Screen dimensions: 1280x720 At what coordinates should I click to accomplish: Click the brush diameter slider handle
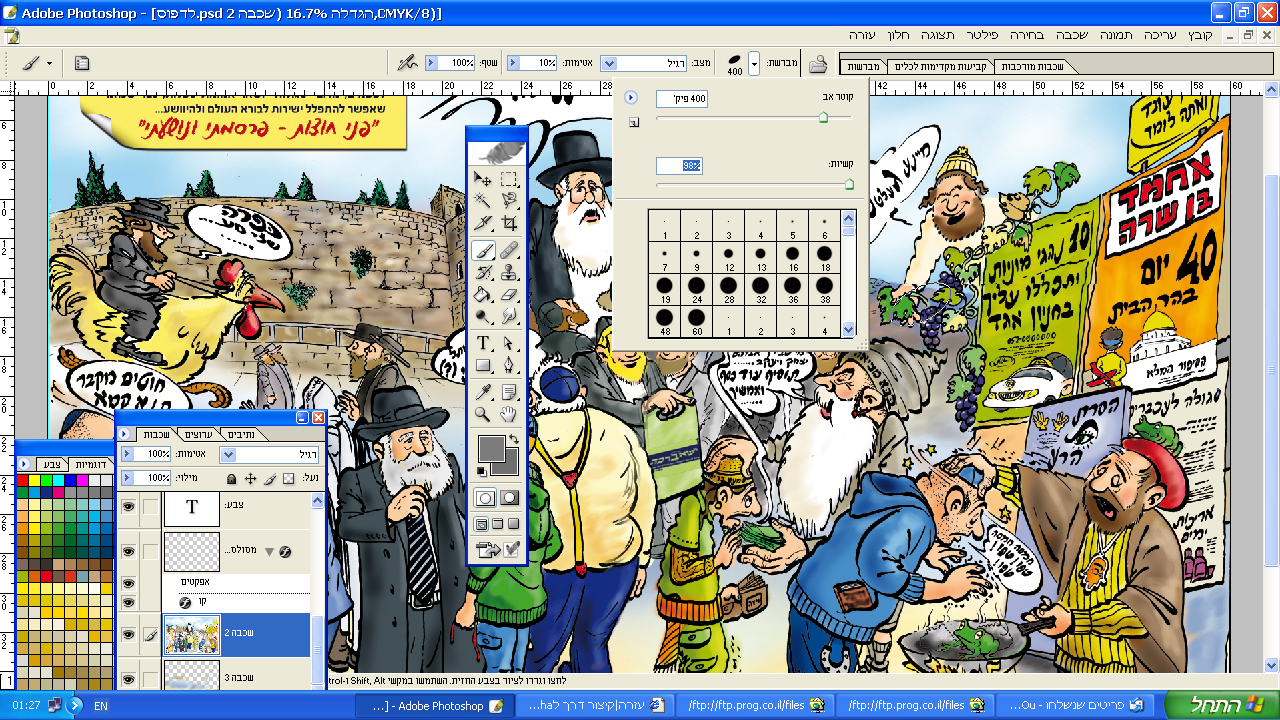point(823,117)
